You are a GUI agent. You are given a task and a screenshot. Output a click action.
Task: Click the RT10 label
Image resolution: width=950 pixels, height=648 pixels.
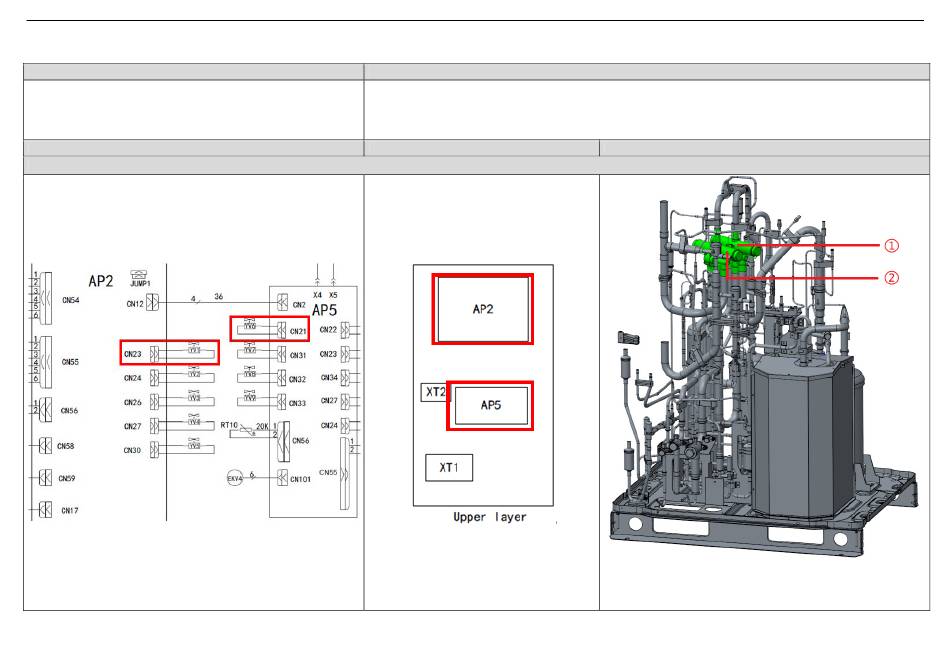coord(229,425)
